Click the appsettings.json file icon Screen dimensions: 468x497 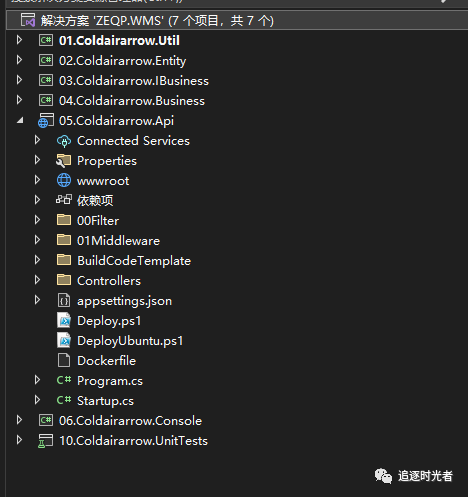coord(64,301)
